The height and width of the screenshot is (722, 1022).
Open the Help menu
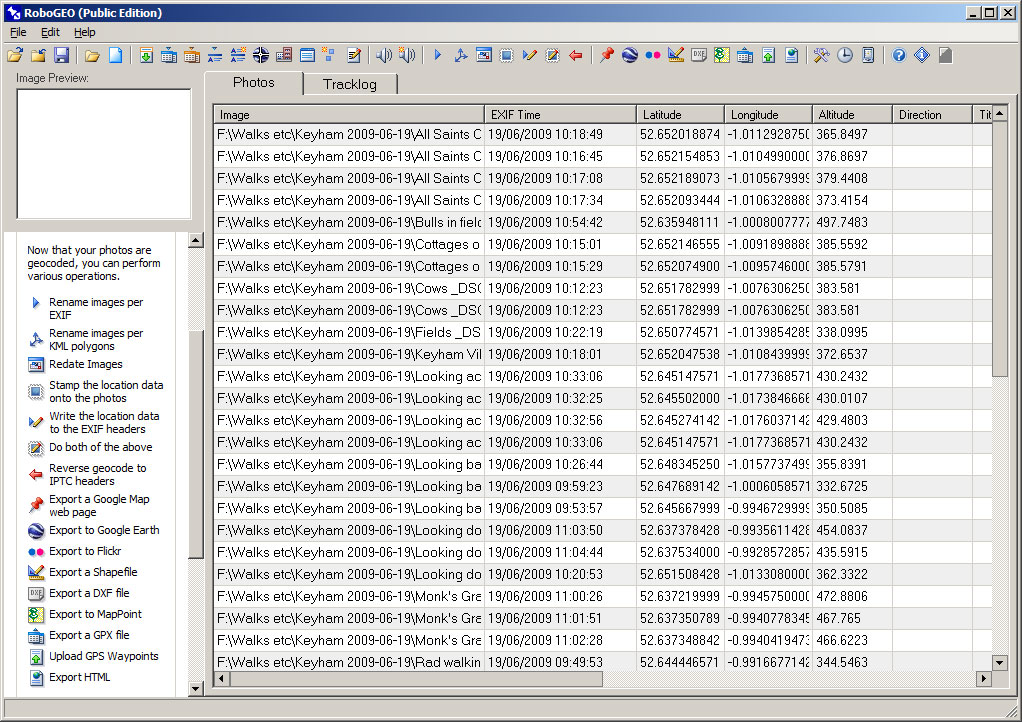click(85, 32)
